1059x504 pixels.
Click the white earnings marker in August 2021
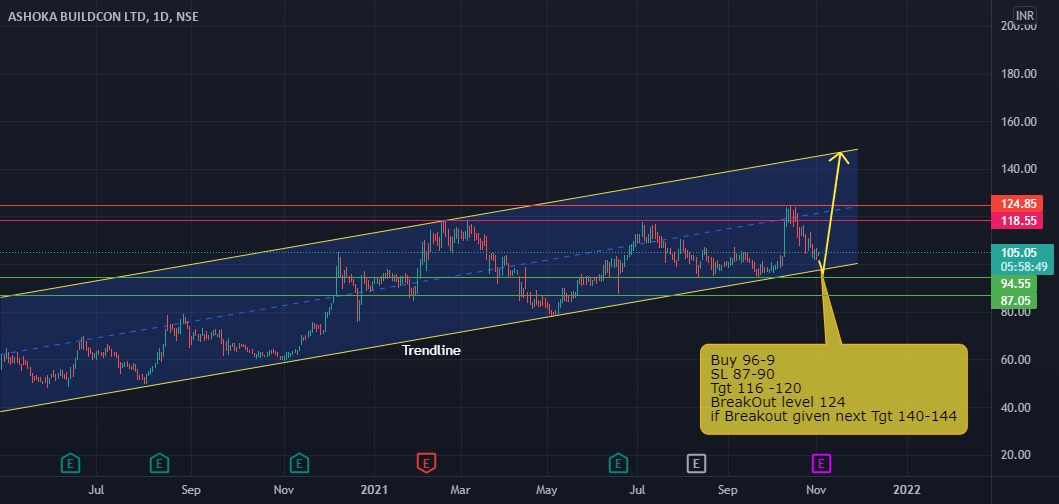696,463
